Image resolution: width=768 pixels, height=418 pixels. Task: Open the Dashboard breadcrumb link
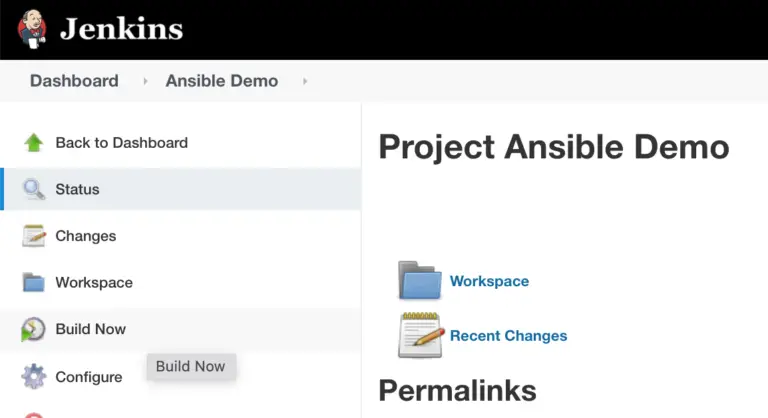point(74,81)
